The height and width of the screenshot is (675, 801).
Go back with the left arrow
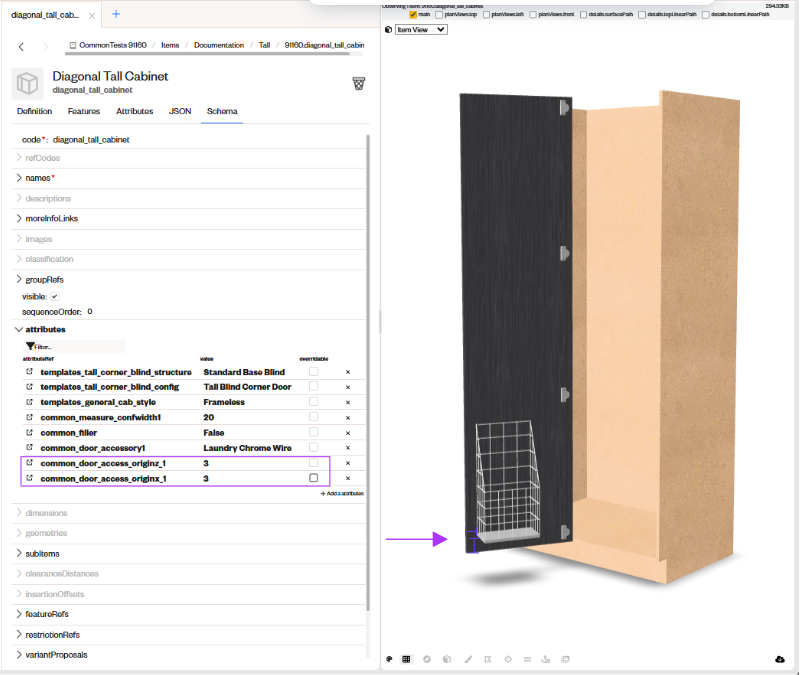21,47
